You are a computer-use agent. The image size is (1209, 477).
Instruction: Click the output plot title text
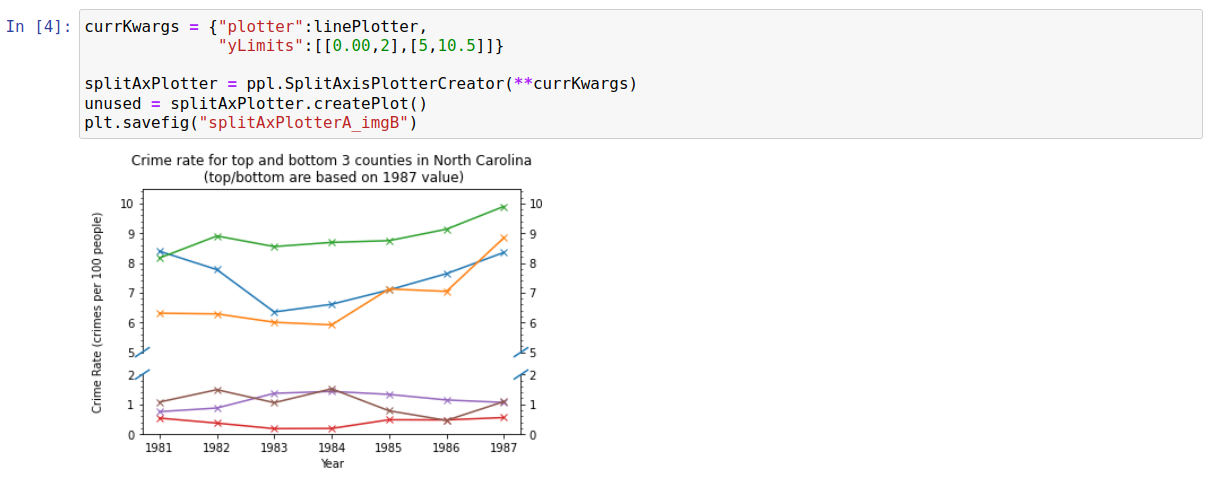pyautogui.click(x=331, y=168)
